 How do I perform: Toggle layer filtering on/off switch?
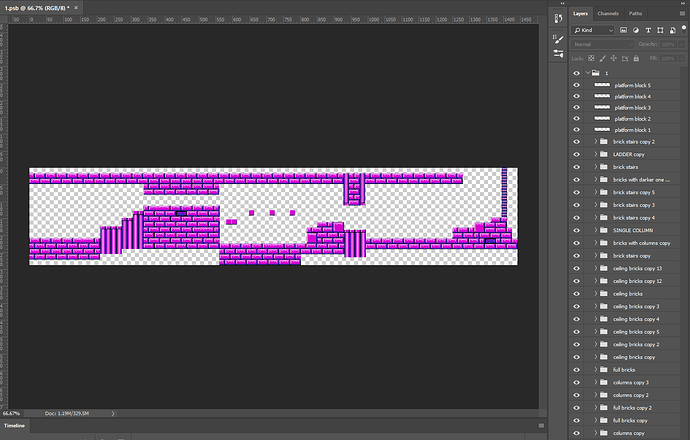pyautogui.click(x=684, y=29)
